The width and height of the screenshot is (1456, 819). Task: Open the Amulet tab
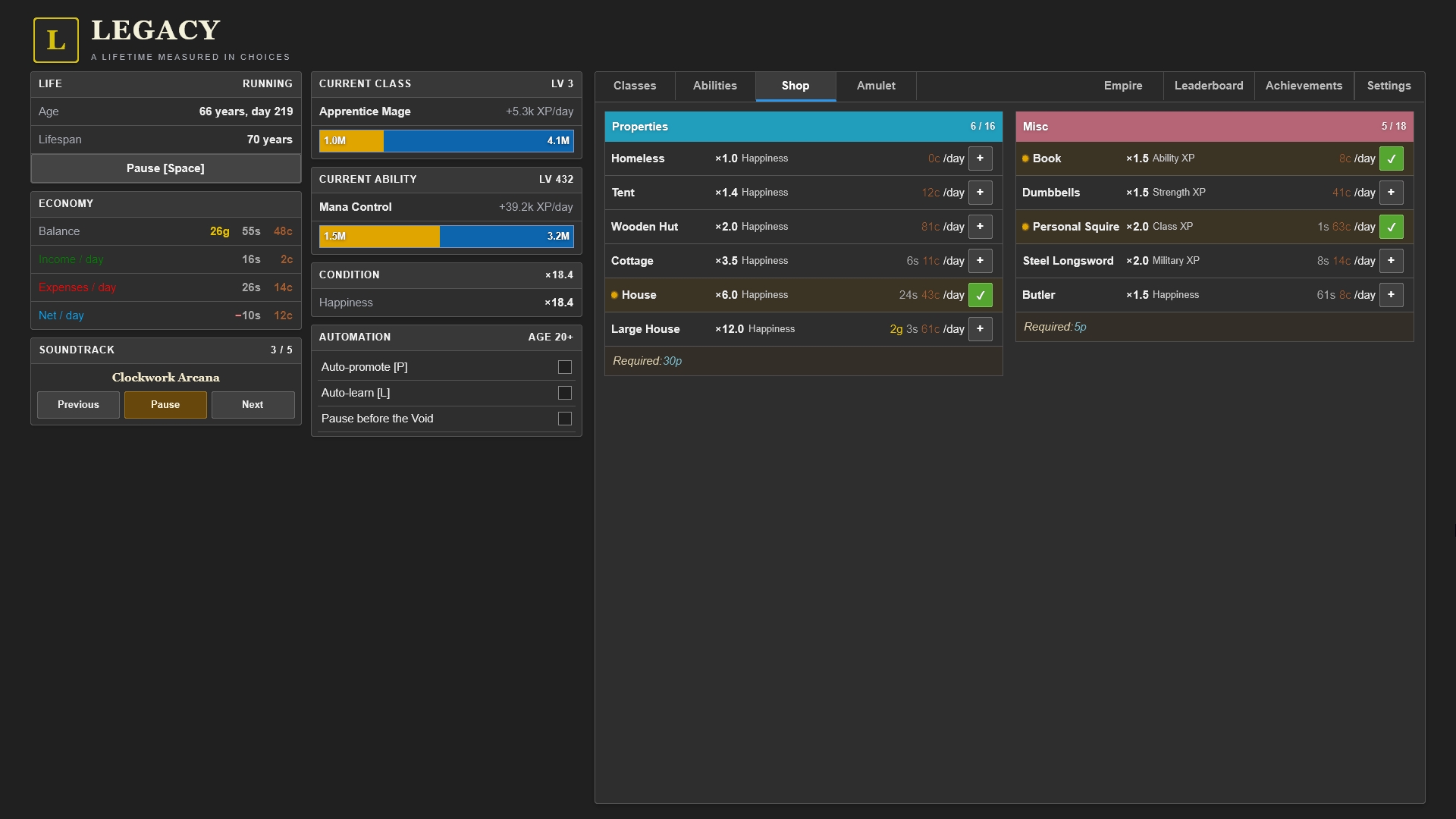876,86
